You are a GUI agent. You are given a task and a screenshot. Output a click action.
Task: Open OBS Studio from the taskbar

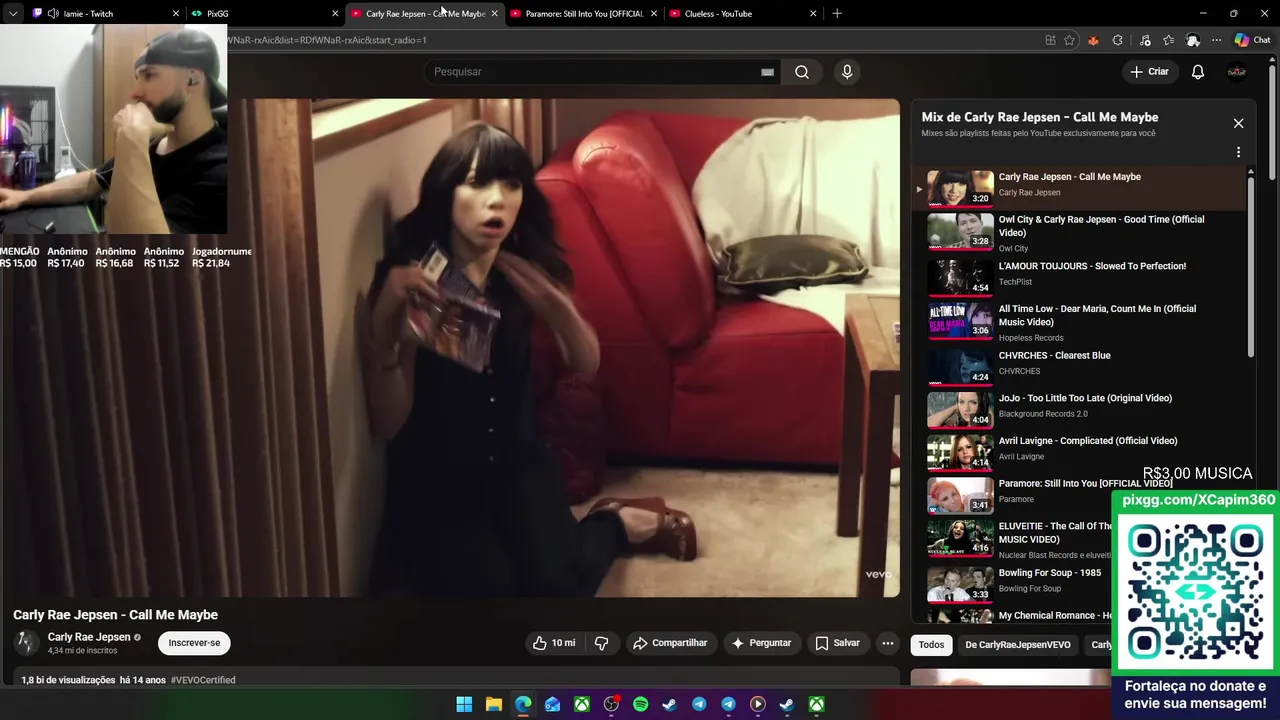[611, 704]
